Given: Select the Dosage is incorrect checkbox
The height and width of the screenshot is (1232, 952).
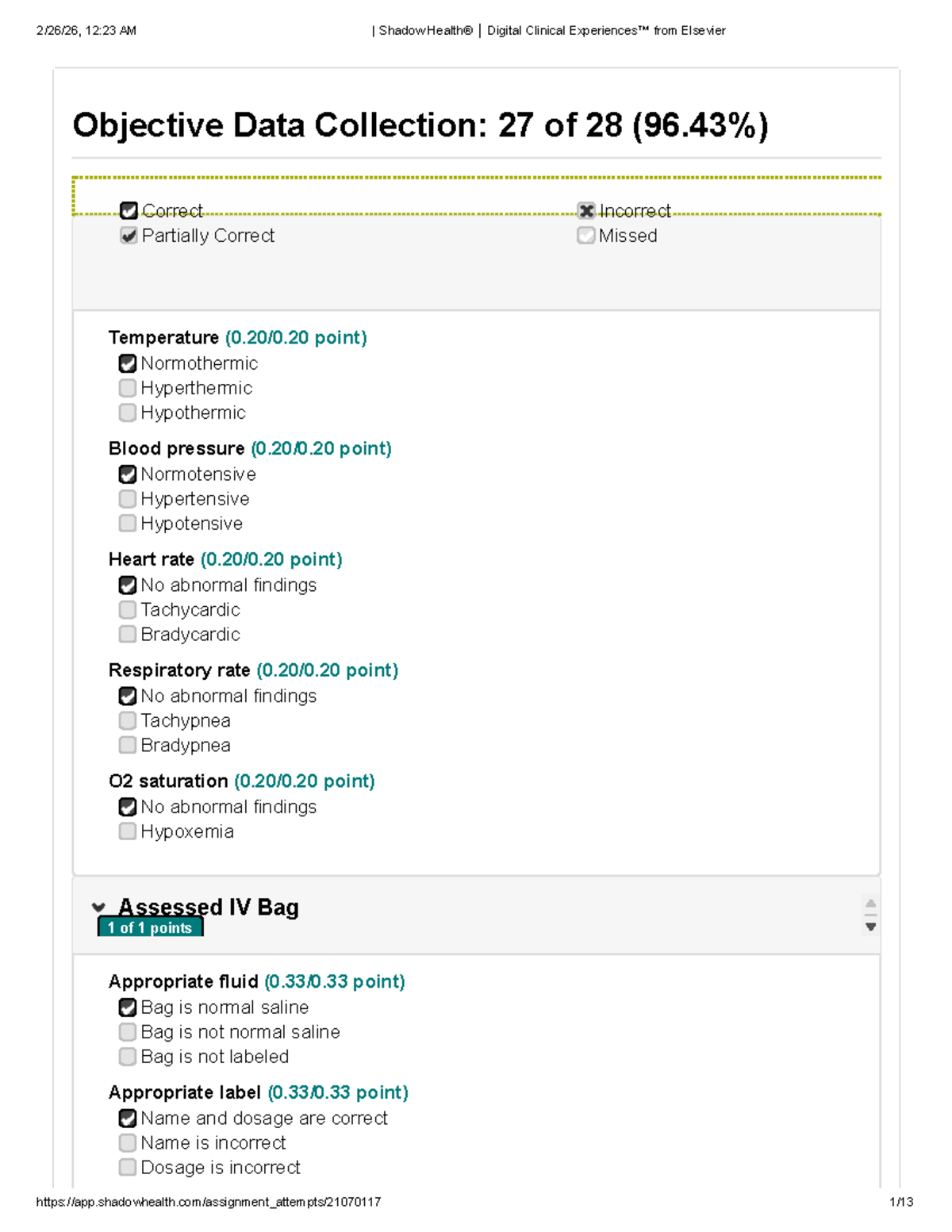Looking at the screenshot, I should pos(128,1168).
